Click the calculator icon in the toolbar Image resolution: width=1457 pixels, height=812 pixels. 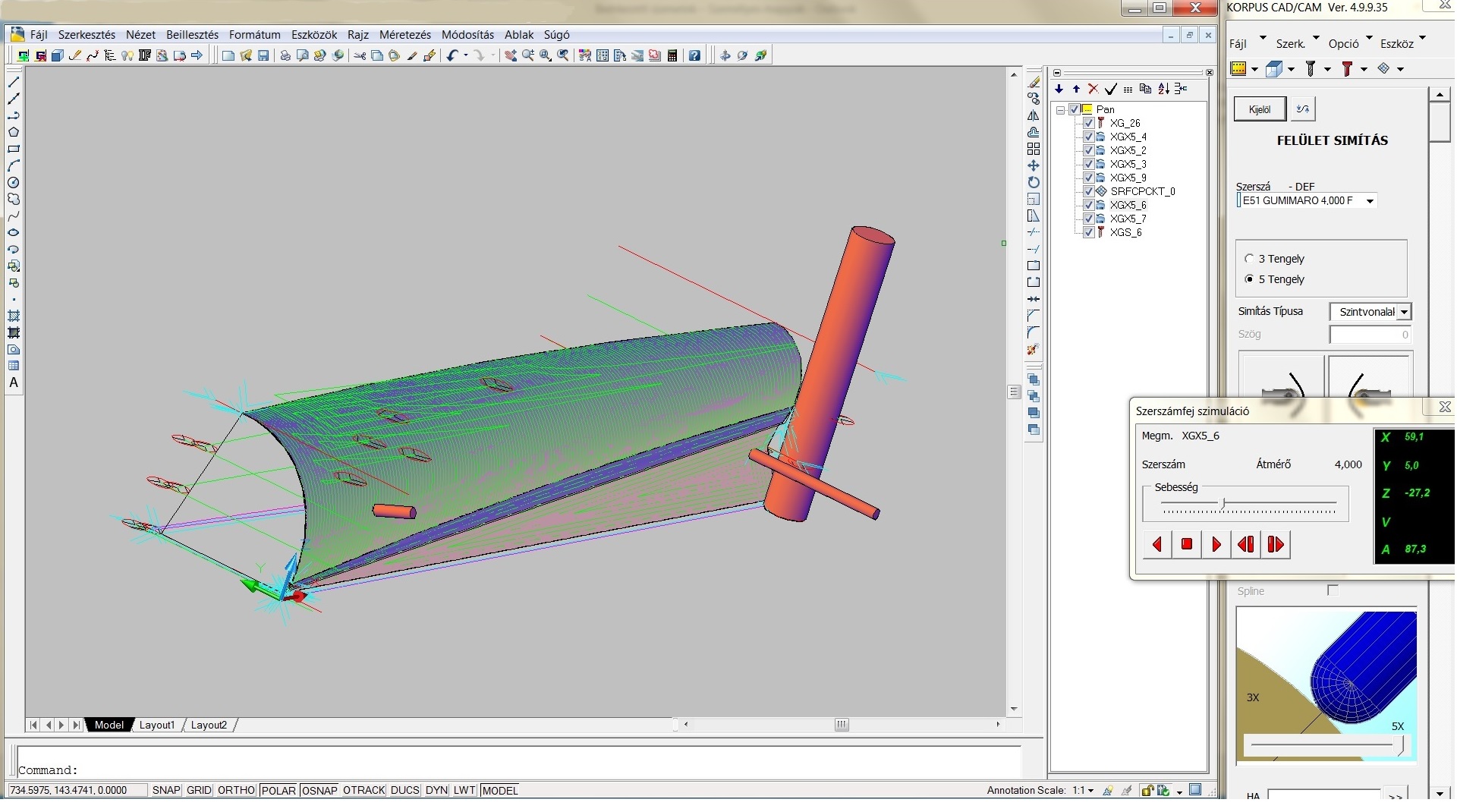[x=672, y=55]
